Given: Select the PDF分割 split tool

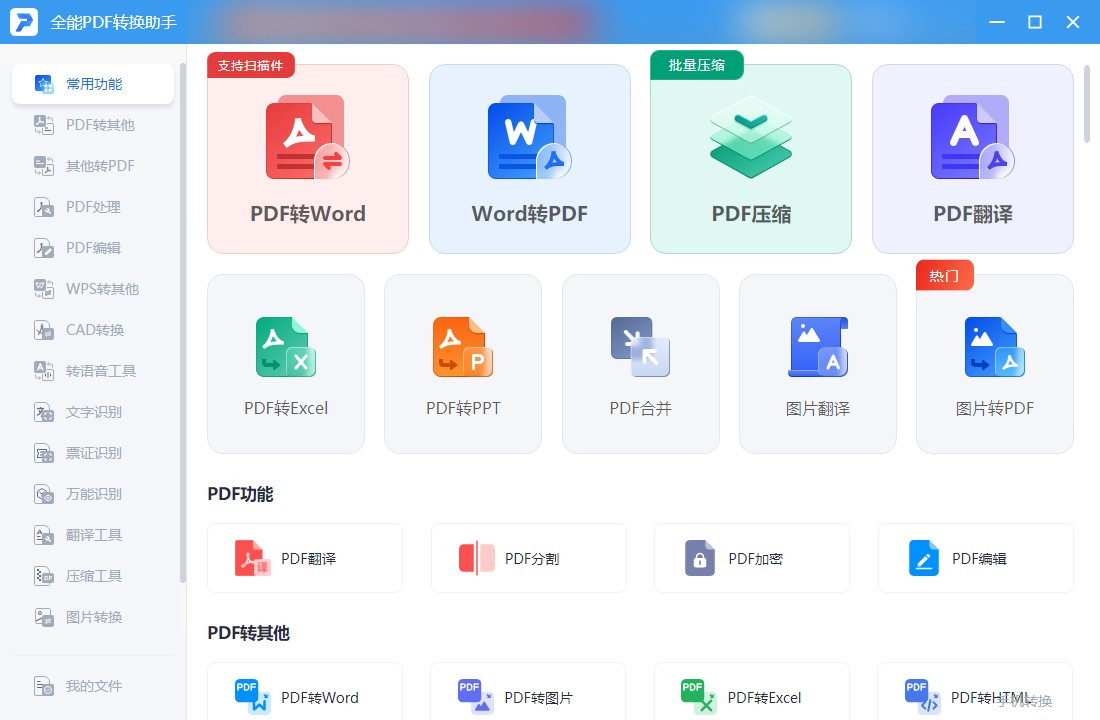Looking at the screenshot, I should (x=528, y=558).
